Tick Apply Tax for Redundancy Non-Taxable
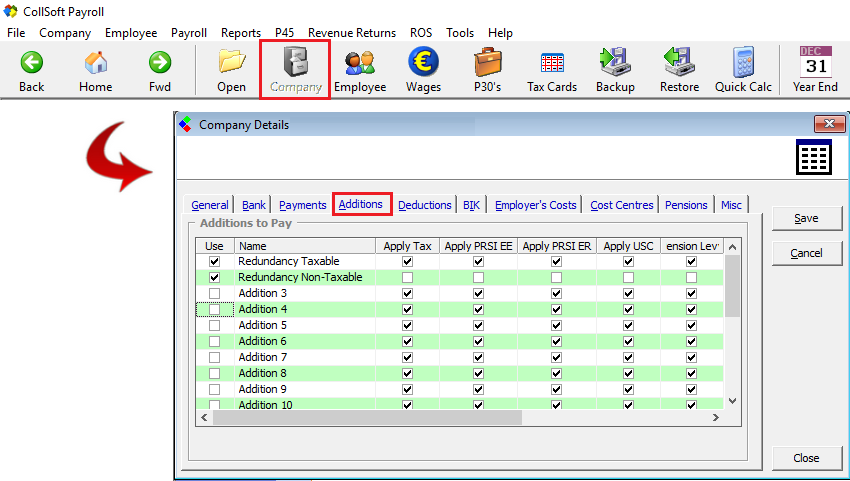 tap(407, 277)
